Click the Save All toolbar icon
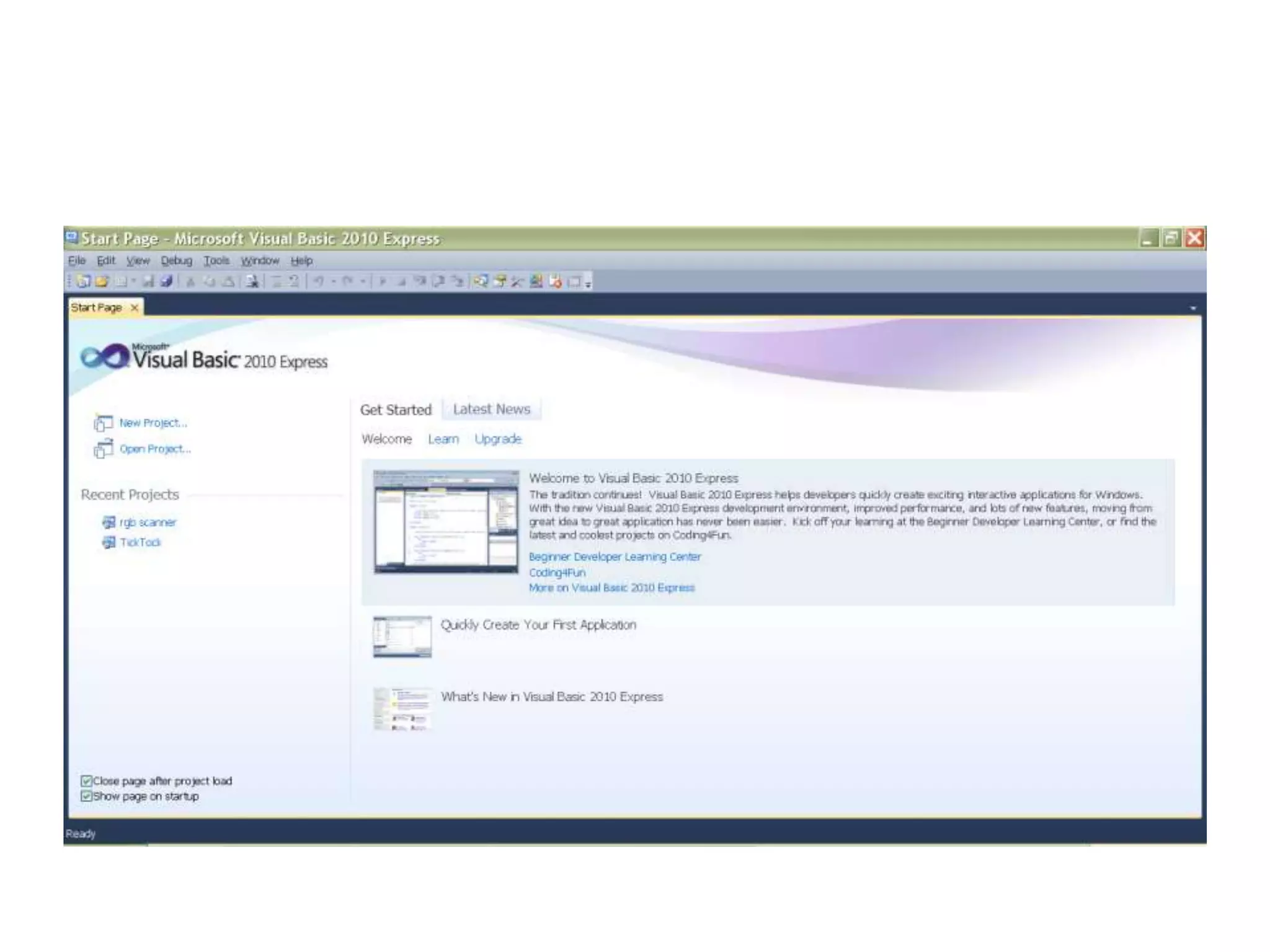Screen dimensions: 1270x952 166,282
